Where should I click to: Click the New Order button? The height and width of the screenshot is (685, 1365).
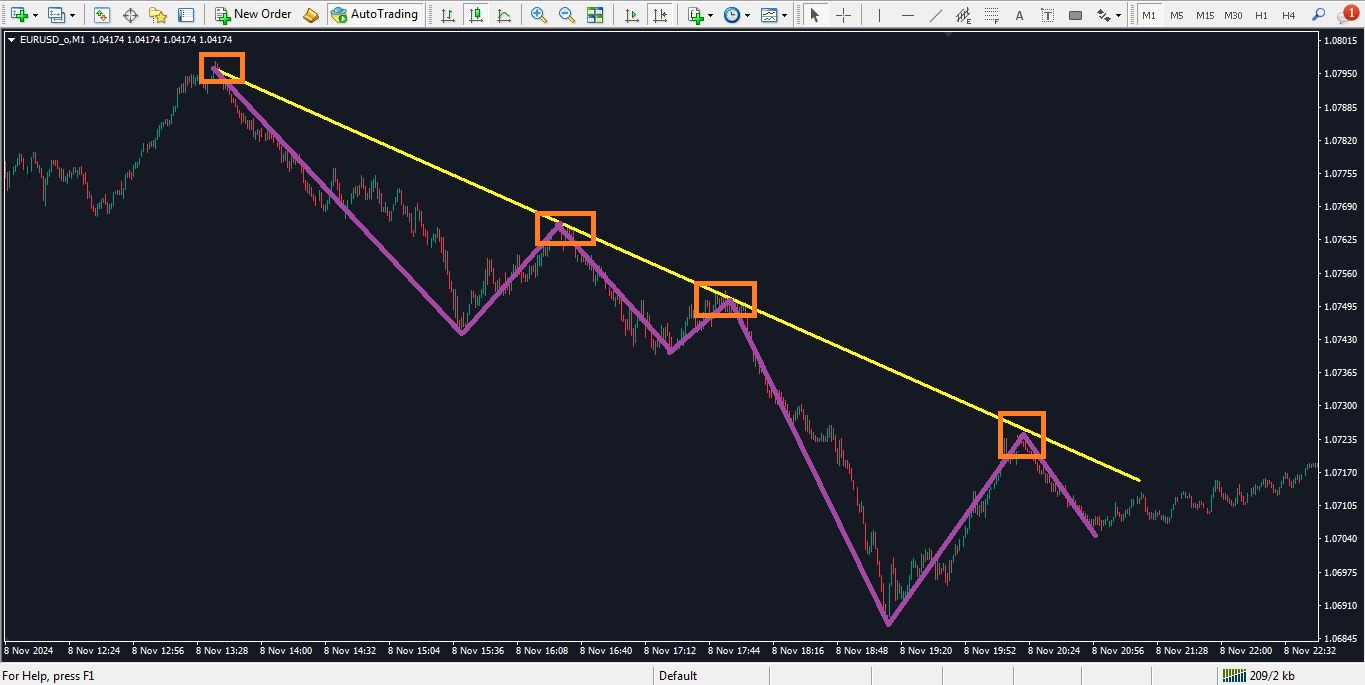[x=253, y=15]
